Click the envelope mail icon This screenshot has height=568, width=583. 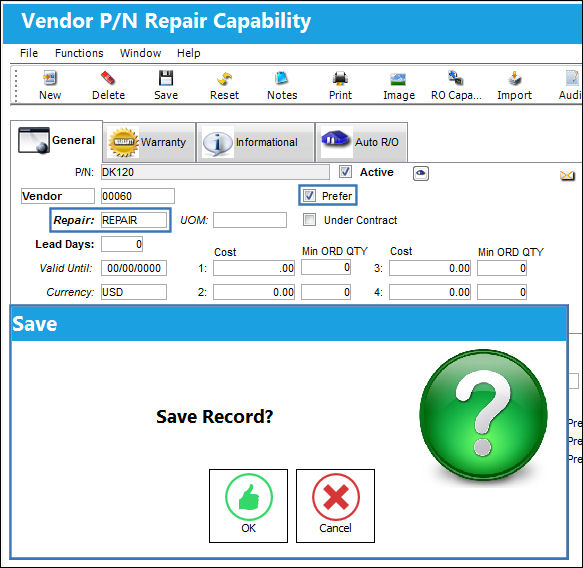[x=567, y=175]
